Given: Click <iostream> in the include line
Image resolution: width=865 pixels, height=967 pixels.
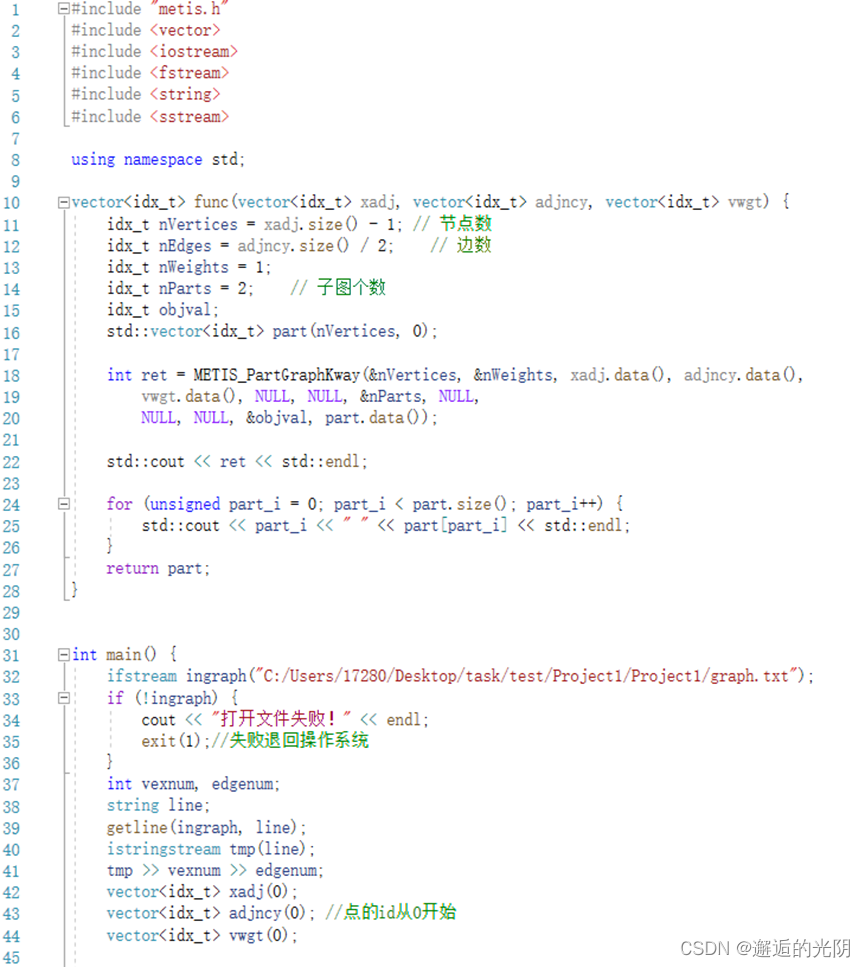Looking at the screenshot, I should pyautogui.click(x=194, y=51).
